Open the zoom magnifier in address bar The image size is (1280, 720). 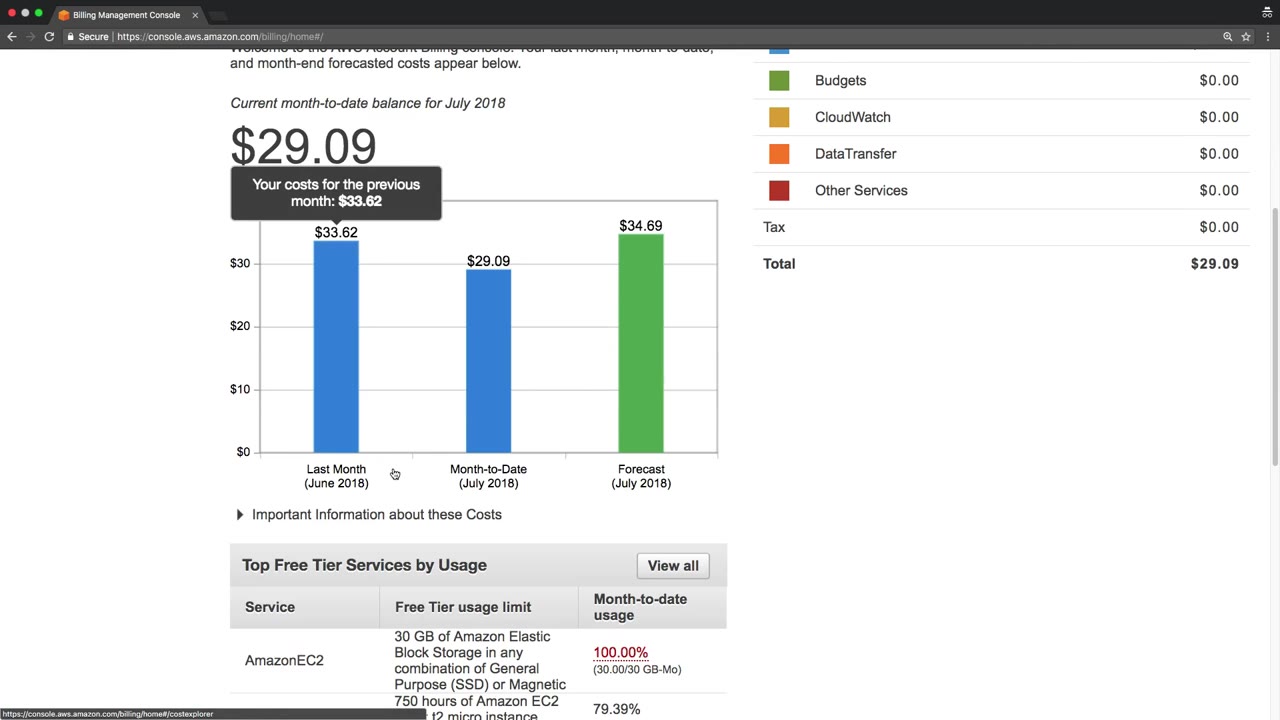1227,37
